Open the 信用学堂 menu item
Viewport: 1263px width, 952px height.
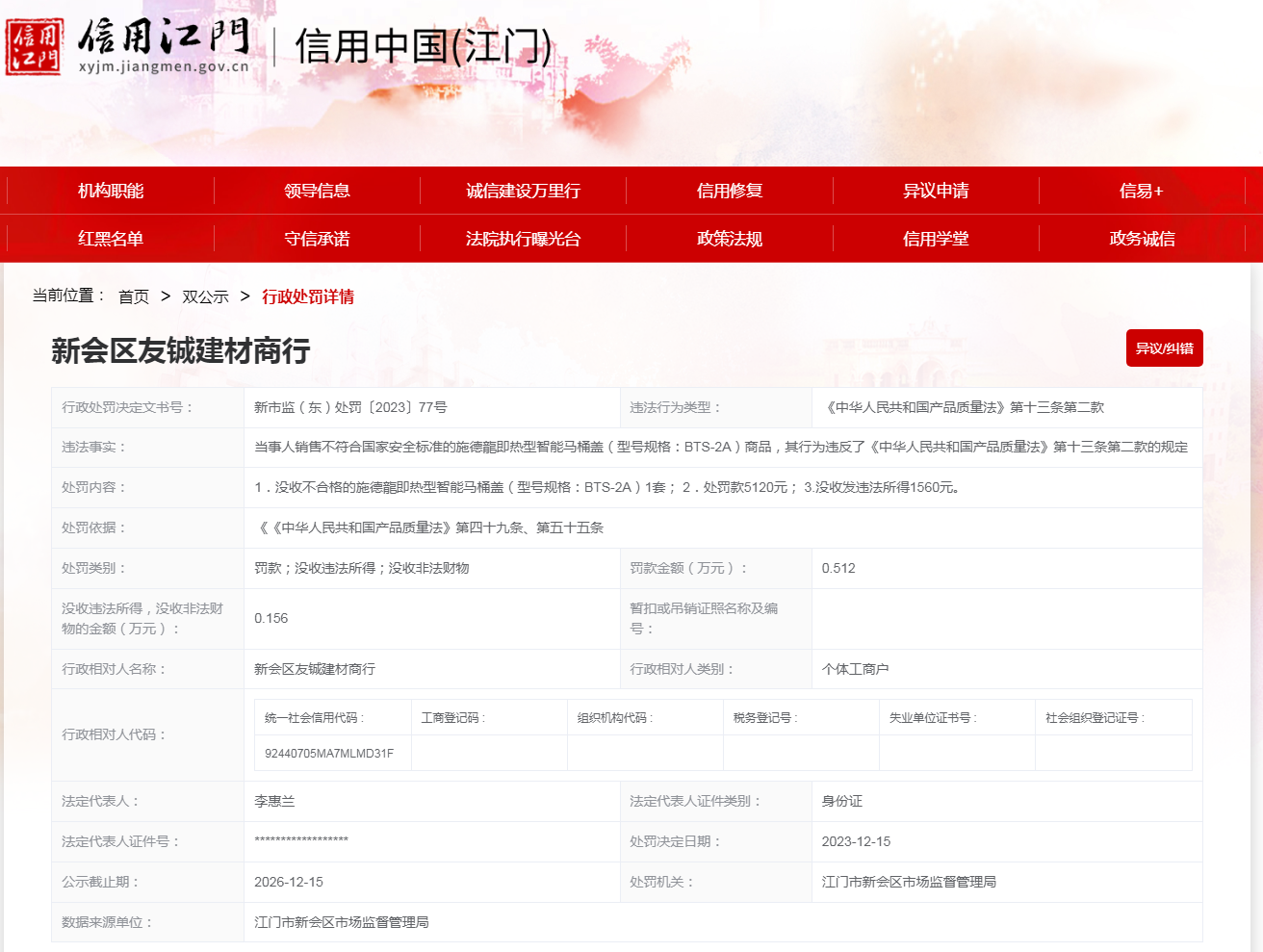(936, 239)
